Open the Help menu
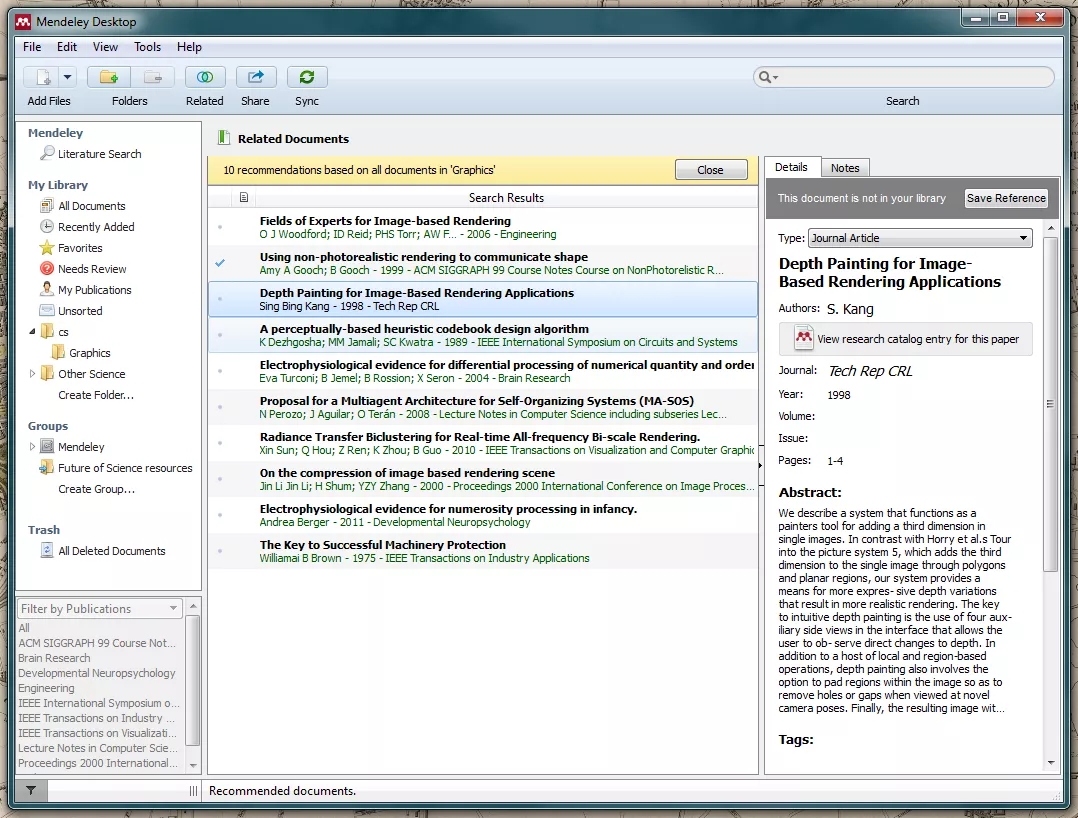The image size is (1078, 818). (189, 47)
